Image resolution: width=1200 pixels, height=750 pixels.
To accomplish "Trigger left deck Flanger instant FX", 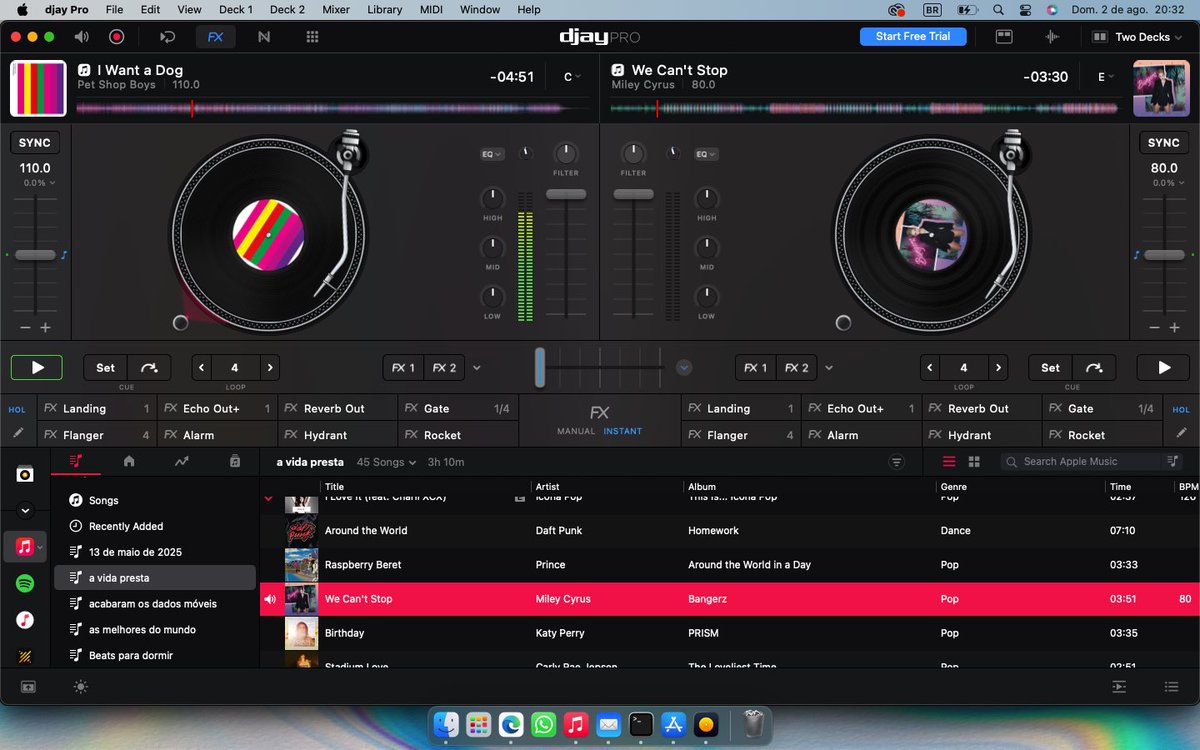I will (x=96, y=435).
